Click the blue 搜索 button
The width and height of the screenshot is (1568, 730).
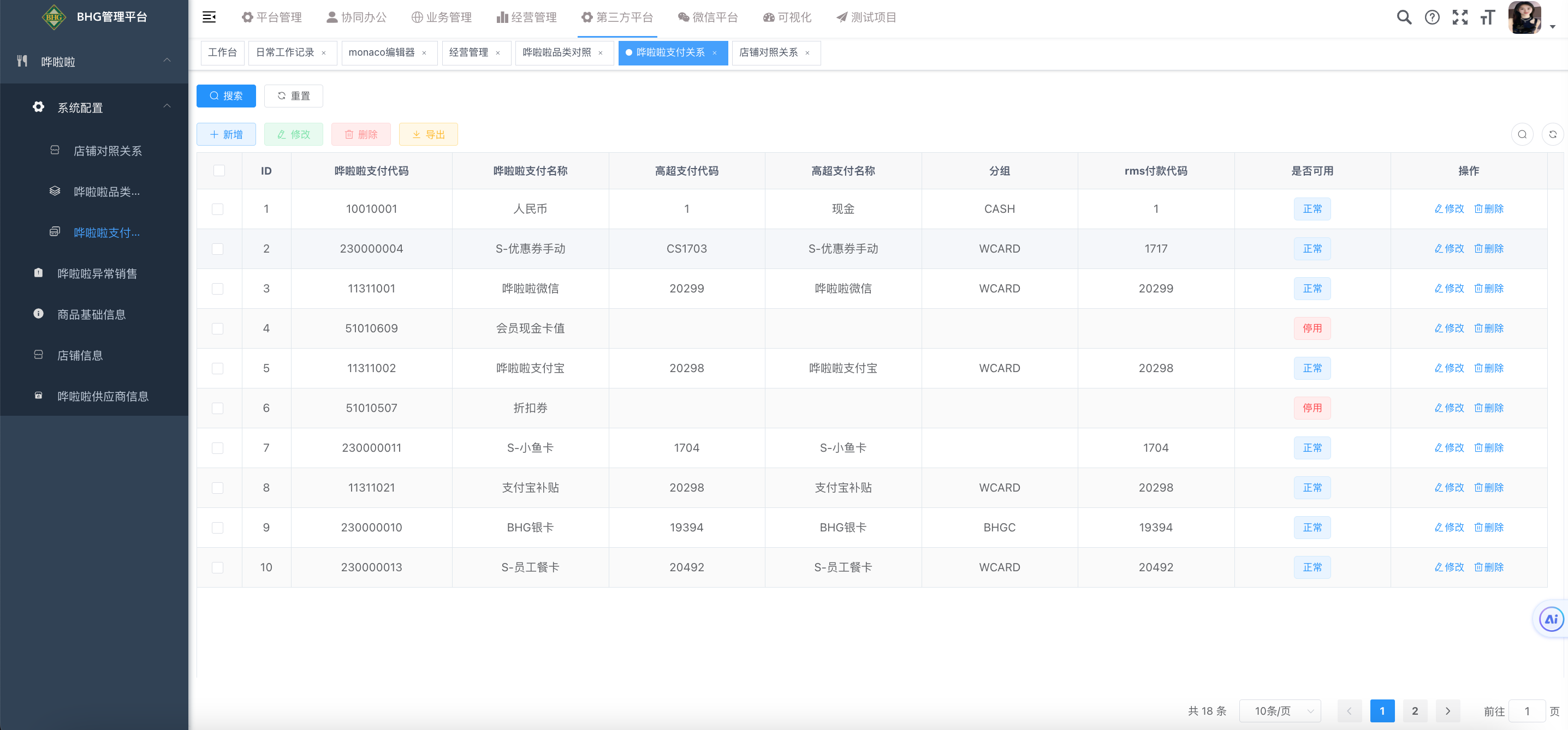coord(226,96)
